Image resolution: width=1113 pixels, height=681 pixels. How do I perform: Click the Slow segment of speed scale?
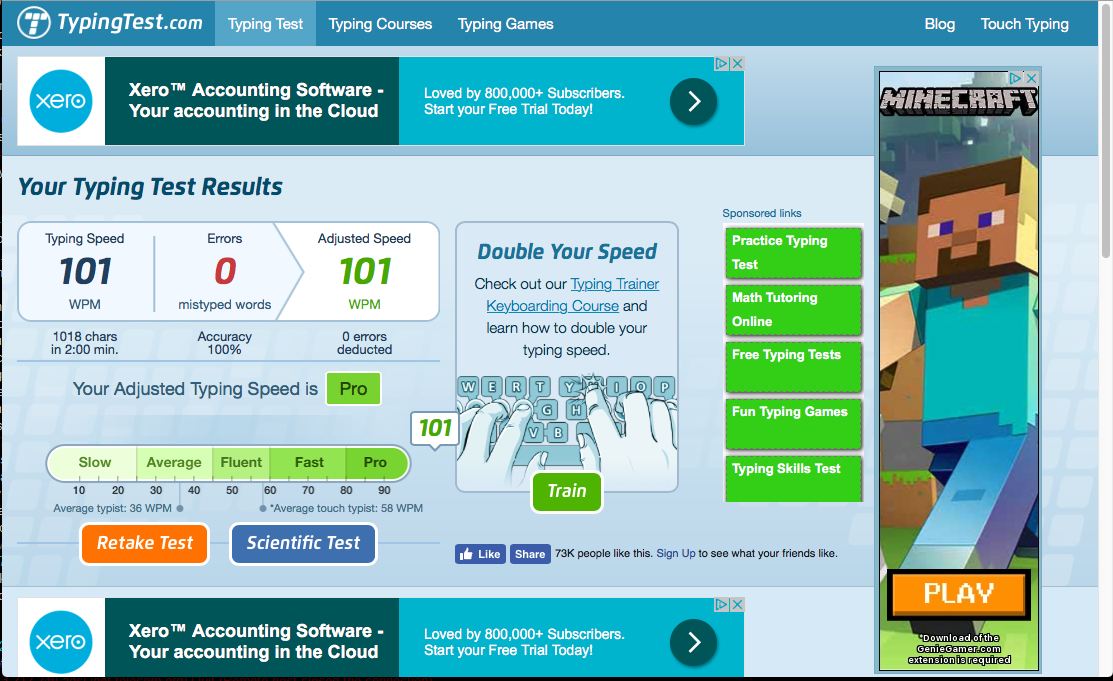[93, 463]
